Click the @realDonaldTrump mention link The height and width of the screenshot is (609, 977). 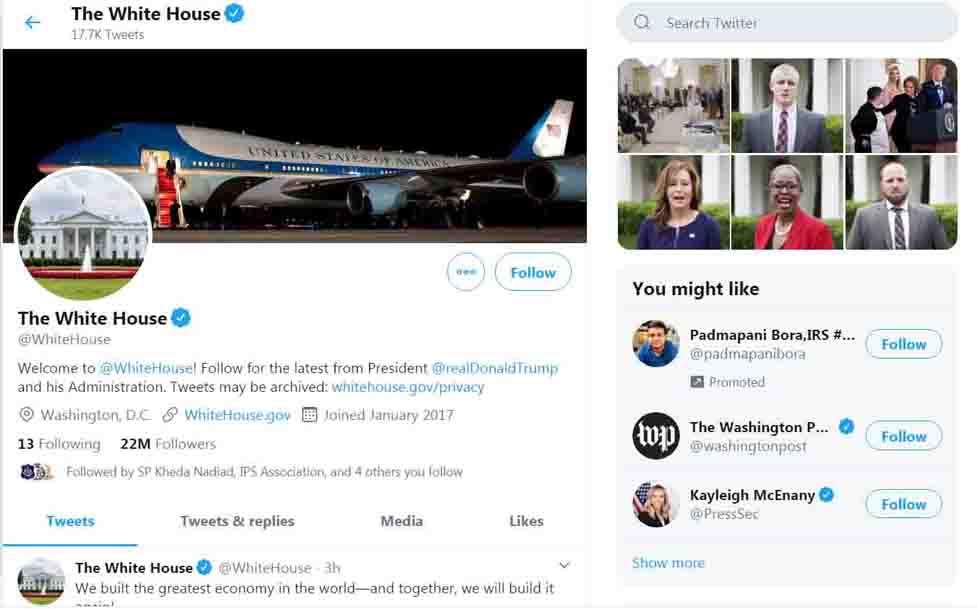[x=495, y=368]
